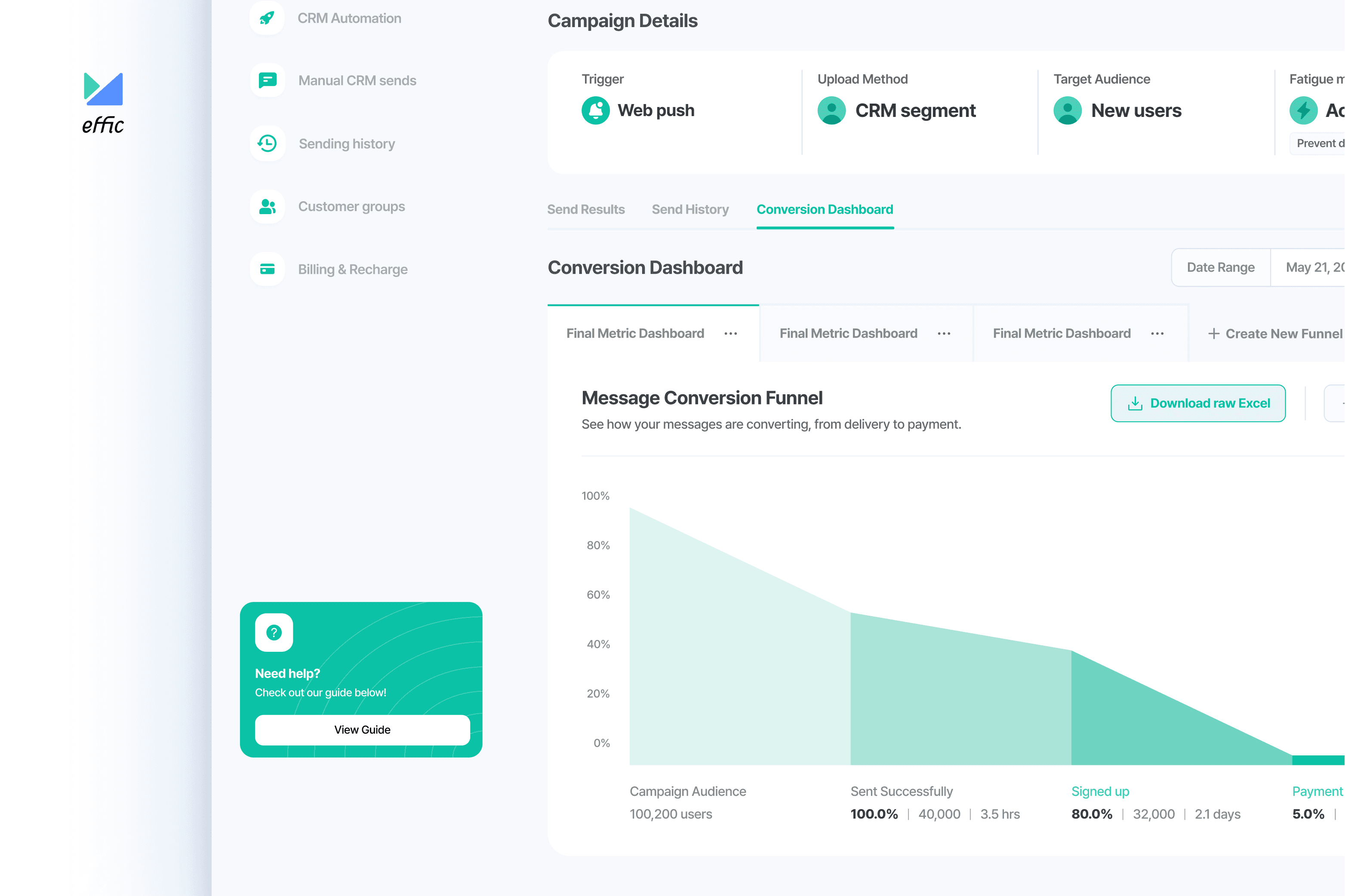The height and width of the screenshot is (896, 1345).
Task: Go to CRM Automation menu item
Action: 349,18
